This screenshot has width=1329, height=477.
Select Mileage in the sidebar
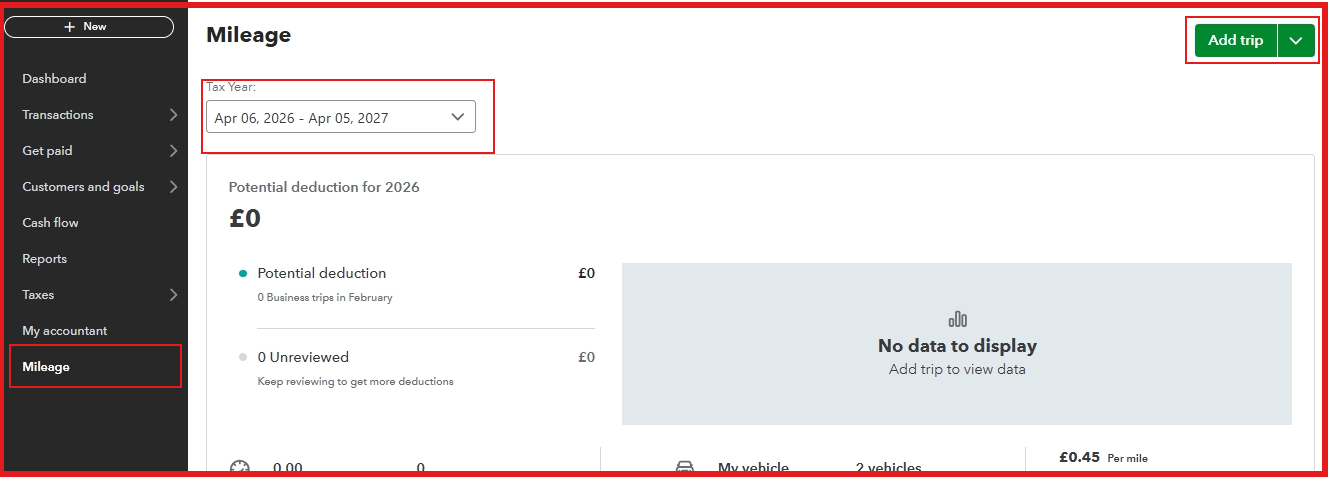click(x=46, y=367)
